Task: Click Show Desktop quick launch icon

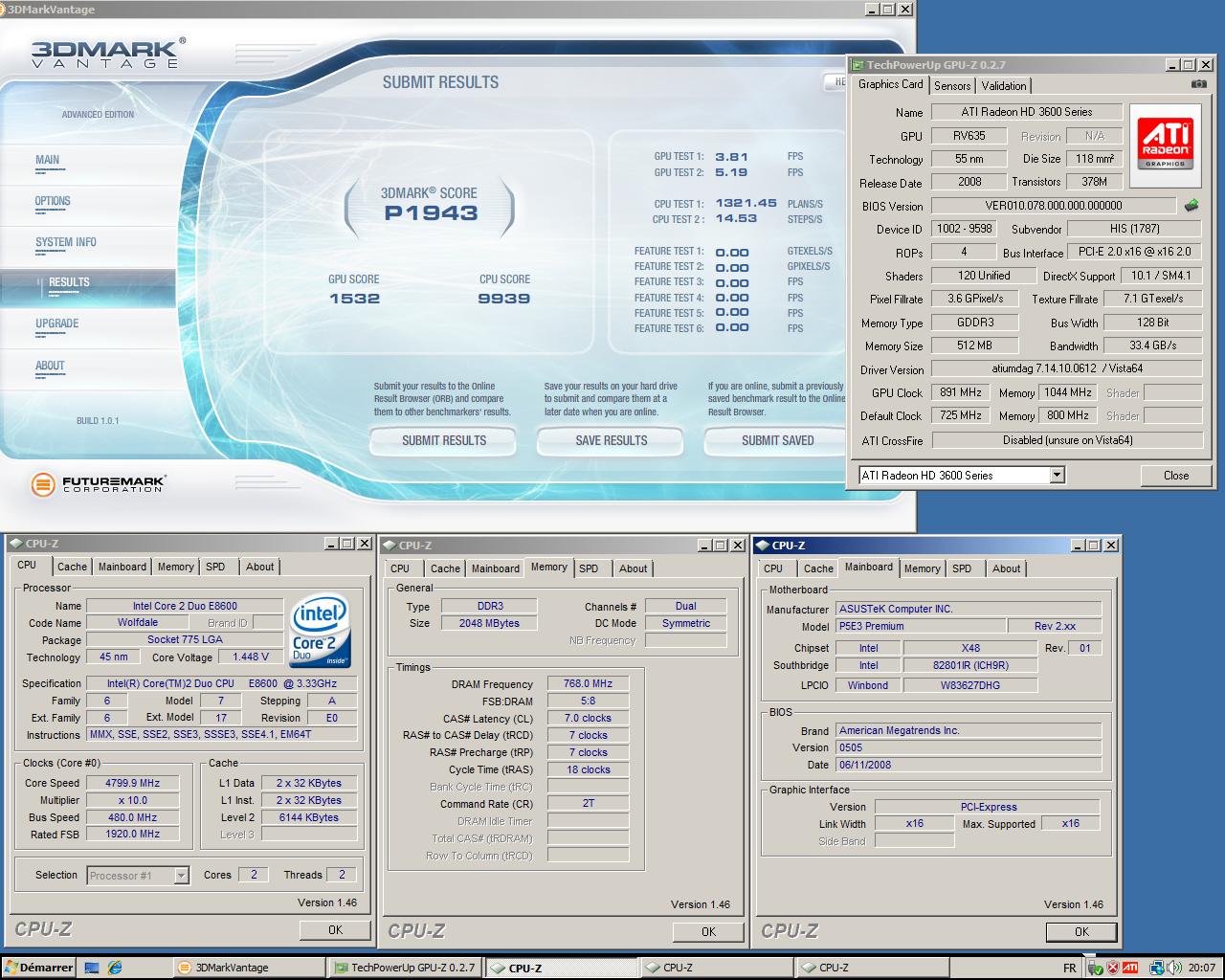Action: pyautogui.click(x=92, y=968)
